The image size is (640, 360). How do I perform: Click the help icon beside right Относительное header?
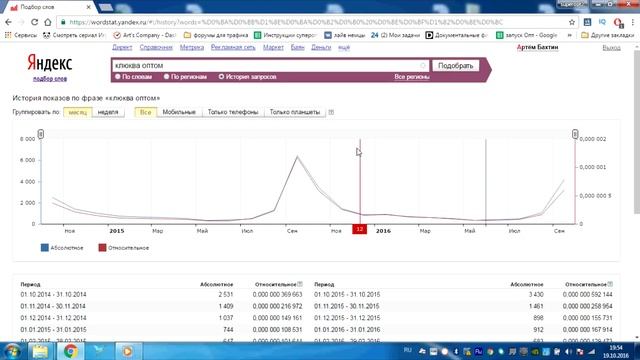click(x=610, y=284)
